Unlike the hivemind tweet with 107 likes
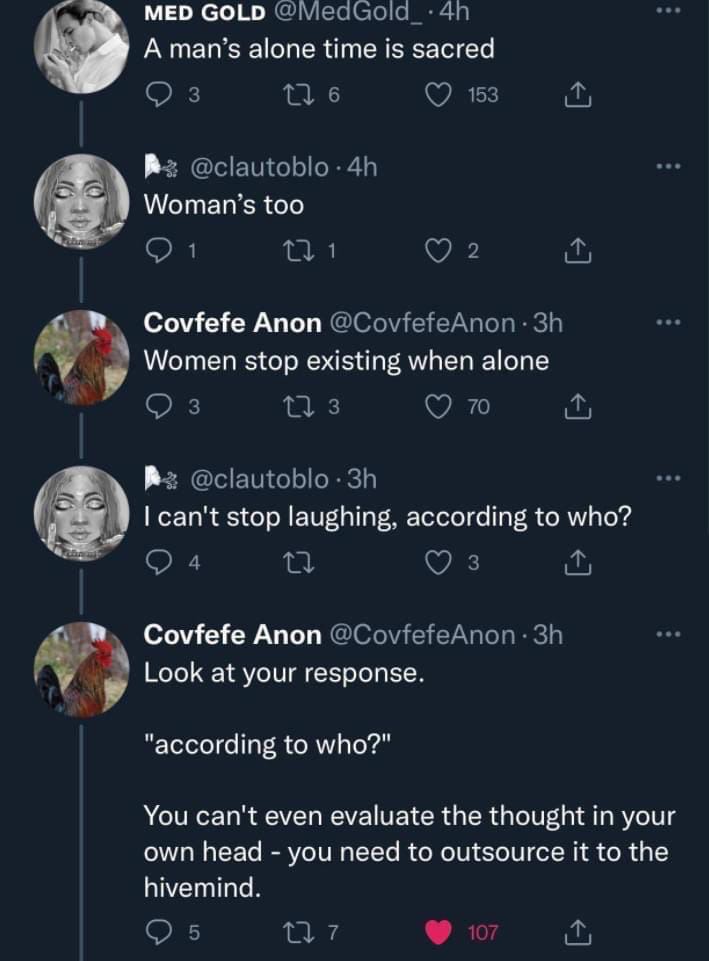709x961 pixels. pyautogui.click(x=439, y=932)
